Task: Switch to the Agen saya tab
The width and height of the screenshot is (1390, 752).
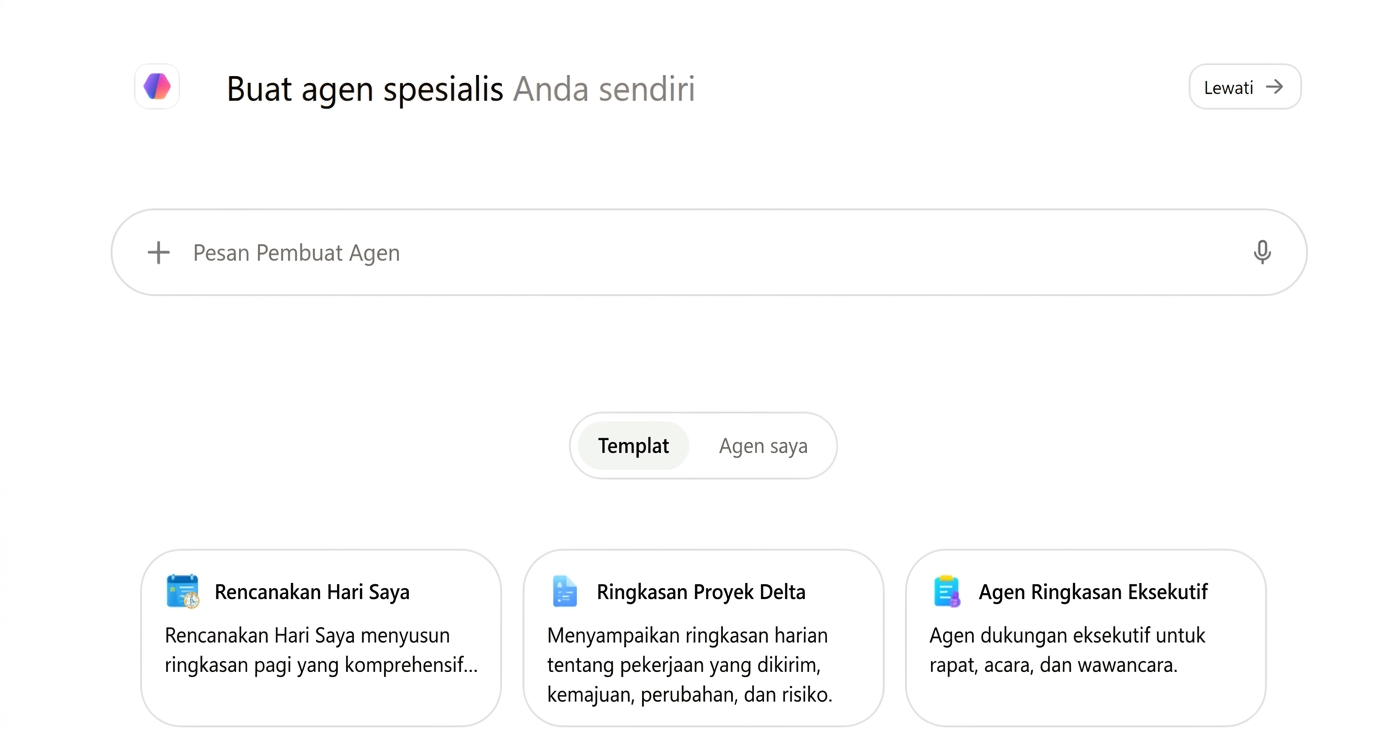Action: (763, 446)
